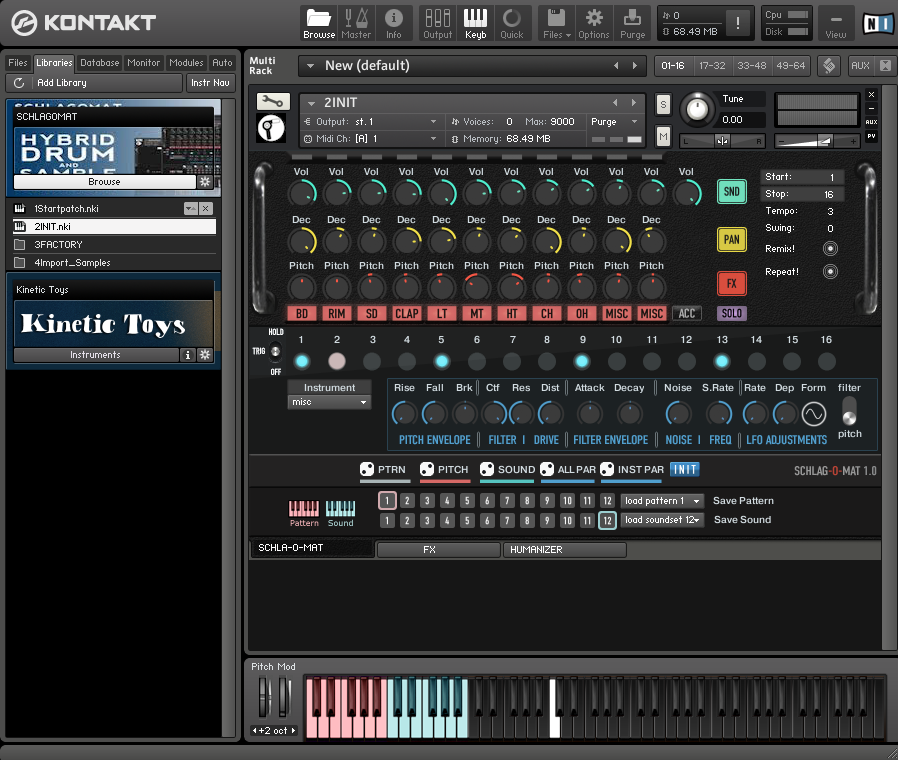898x760 pixels.
Task: Open the instrument Purge dropdown
Action: [614, 121]
